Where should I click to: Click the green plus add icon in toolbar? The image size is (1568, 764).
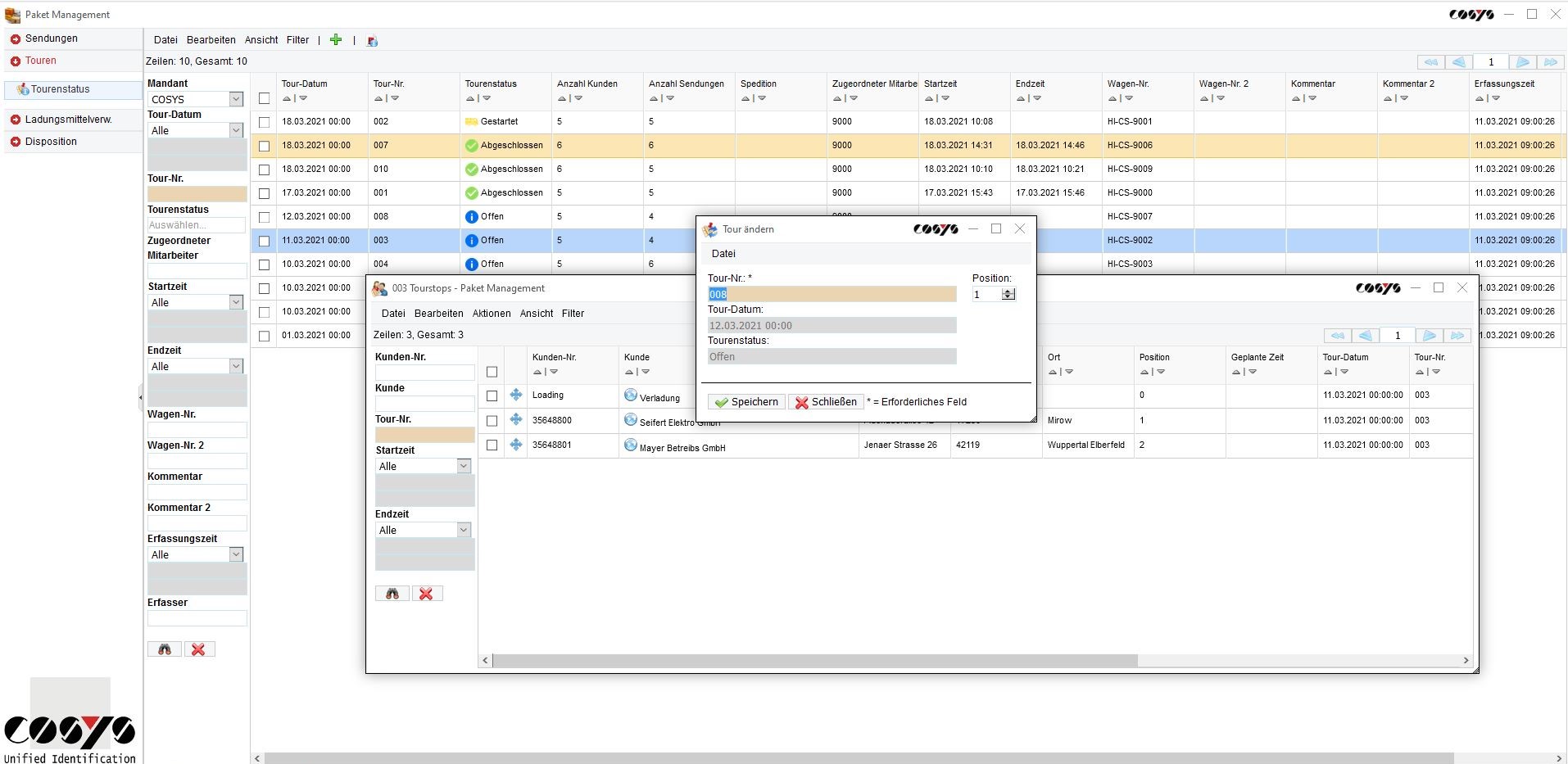pos(336,39)
